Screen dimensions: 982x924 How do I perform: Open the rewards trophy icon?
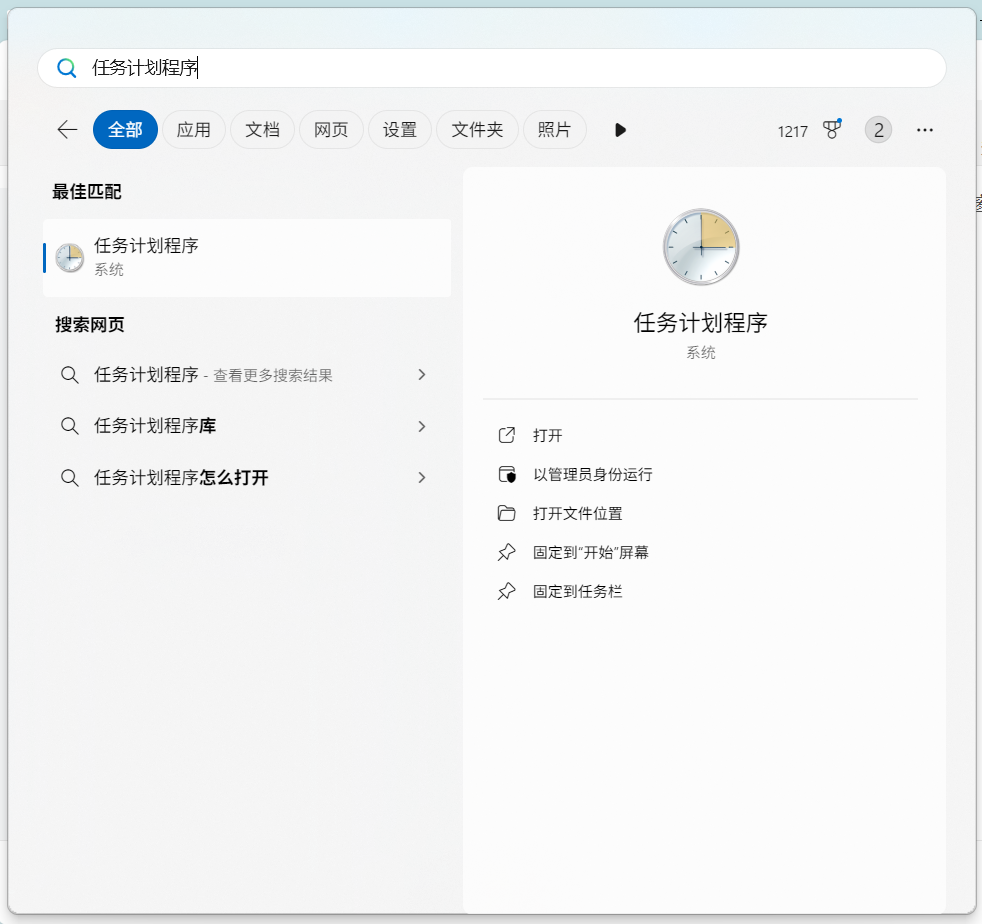coord(832,130)
